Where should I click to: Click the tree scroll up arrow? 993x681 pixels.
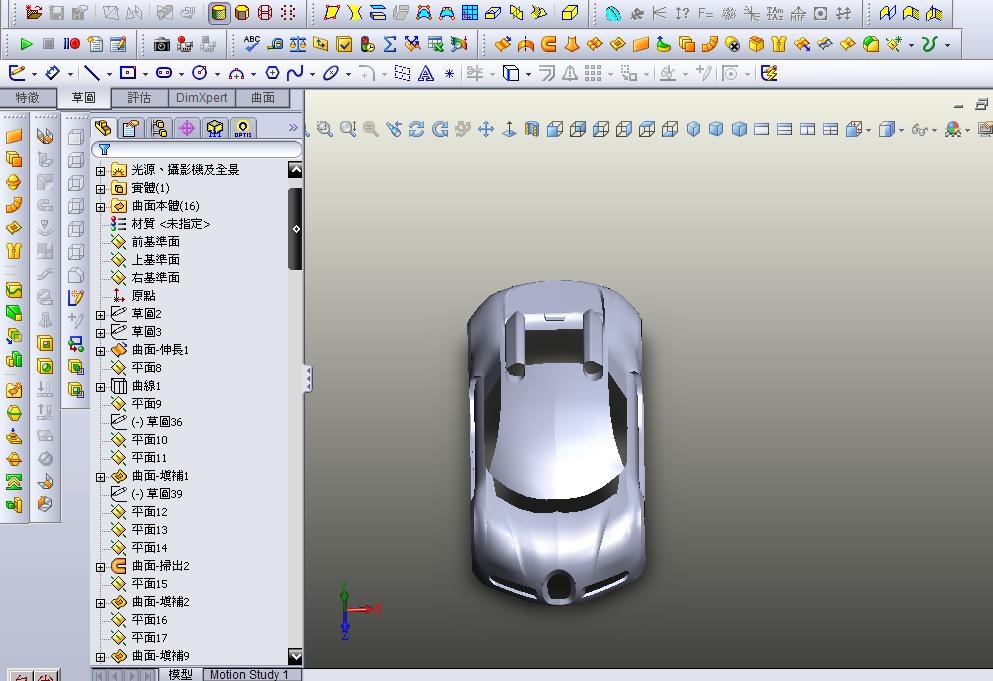[295, 169]
